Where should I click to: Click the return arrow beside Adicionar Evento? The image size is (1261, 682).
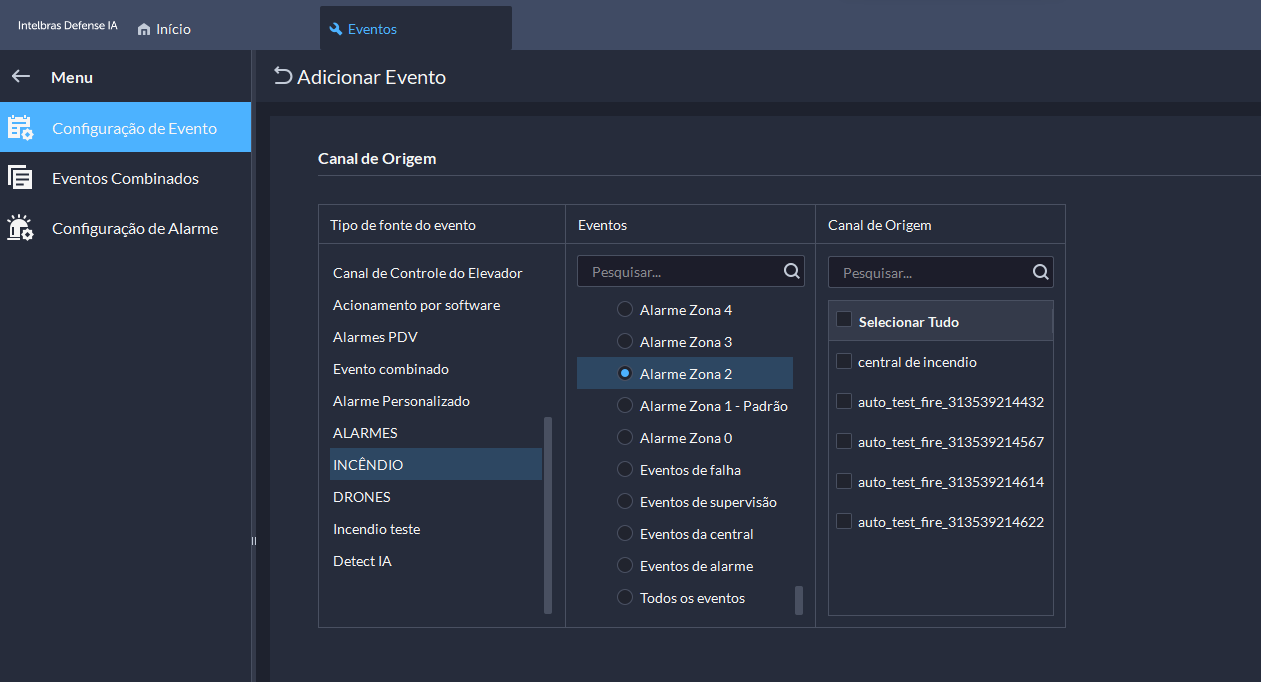[x=283, y=77]
